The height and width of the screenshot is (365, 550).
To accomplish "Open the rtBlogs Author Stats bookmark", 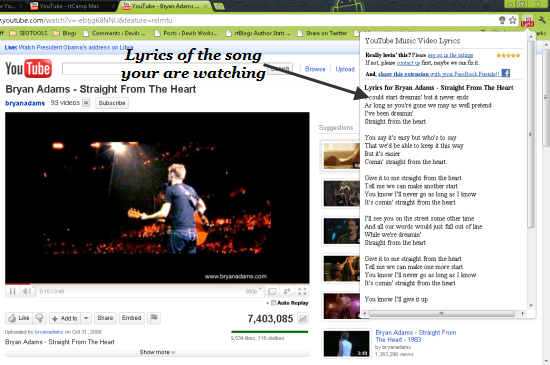I will pos(258,33).
